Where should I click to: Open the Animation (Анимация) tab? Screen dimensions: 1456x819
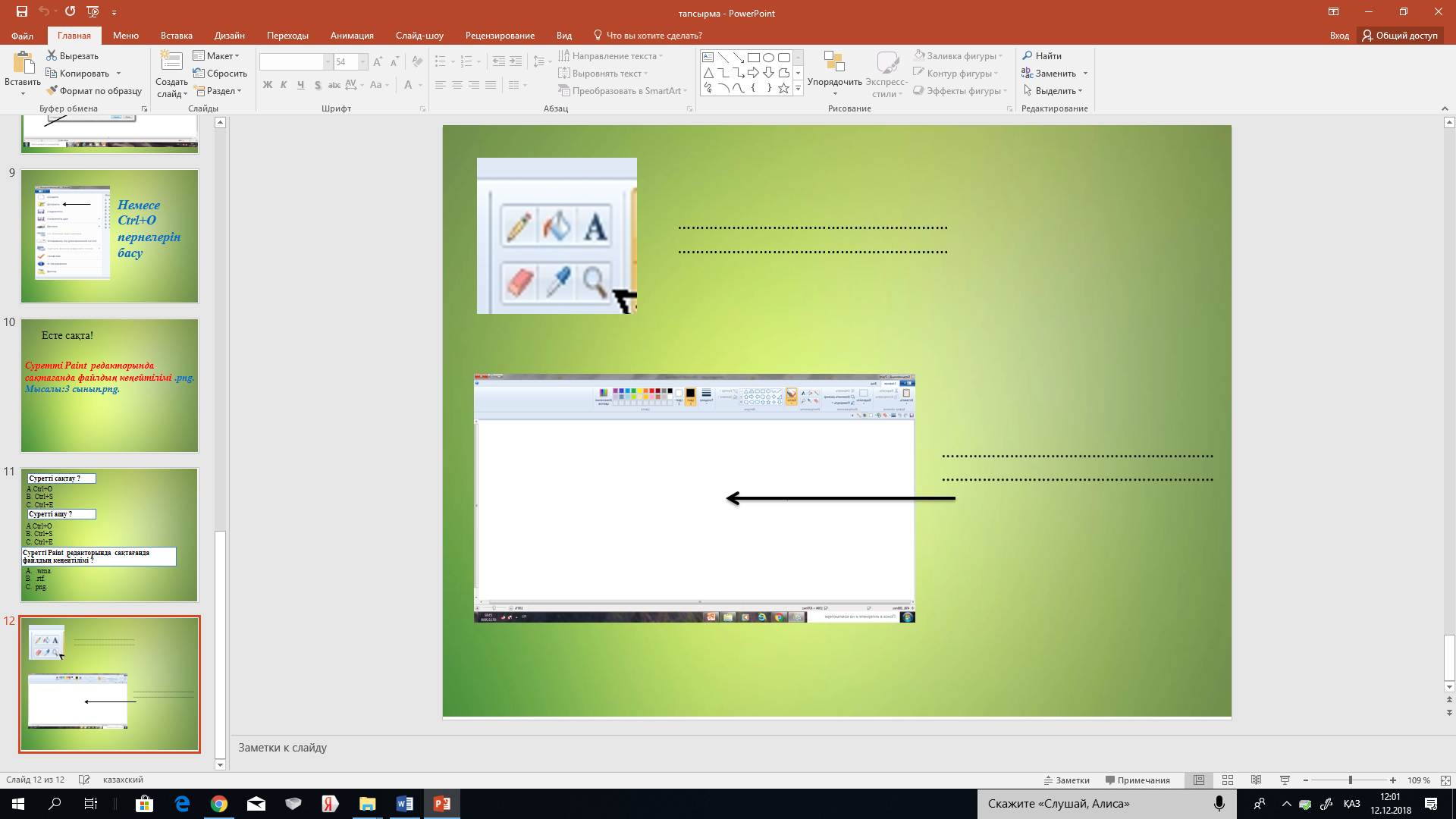[x=352, y=35]
